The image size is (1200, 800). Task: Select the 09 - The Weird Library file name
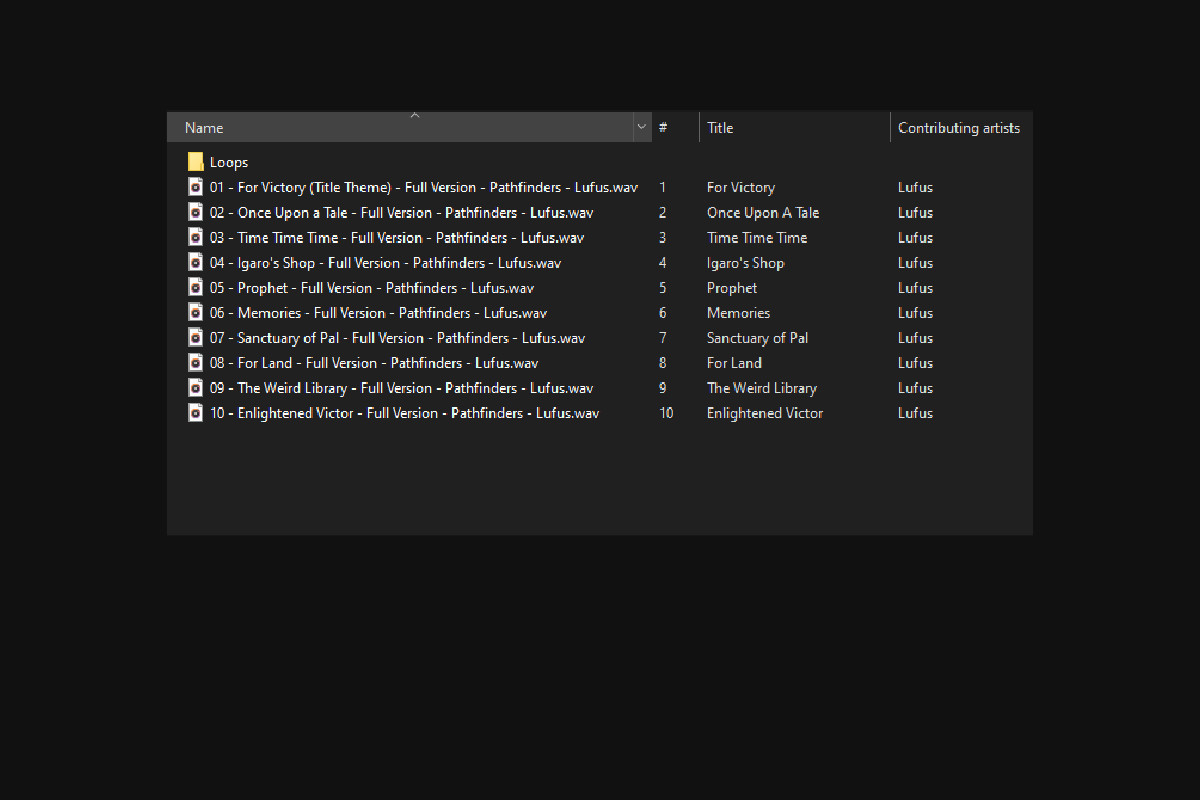[401, 388]
